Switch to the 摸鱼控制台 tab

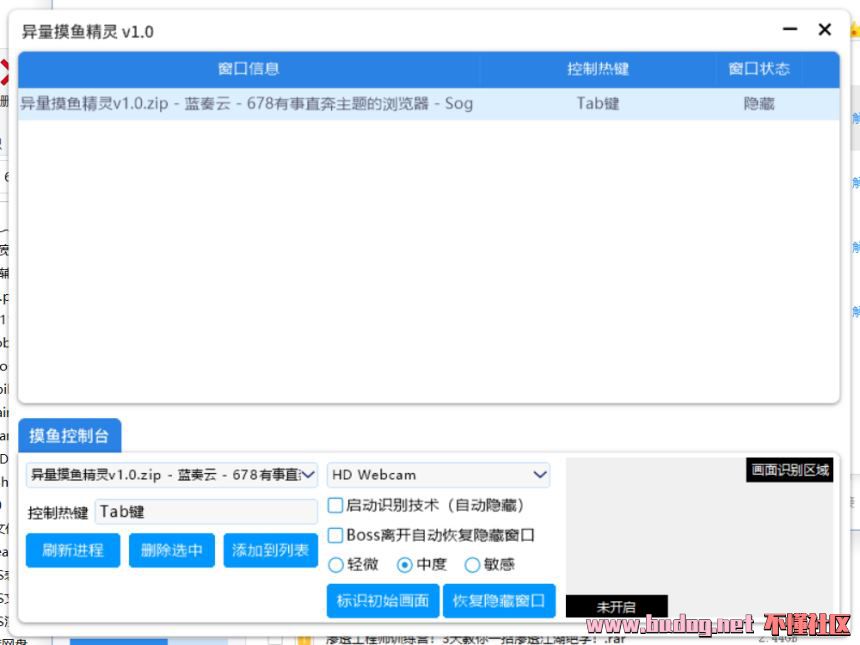tap(69, 435)
